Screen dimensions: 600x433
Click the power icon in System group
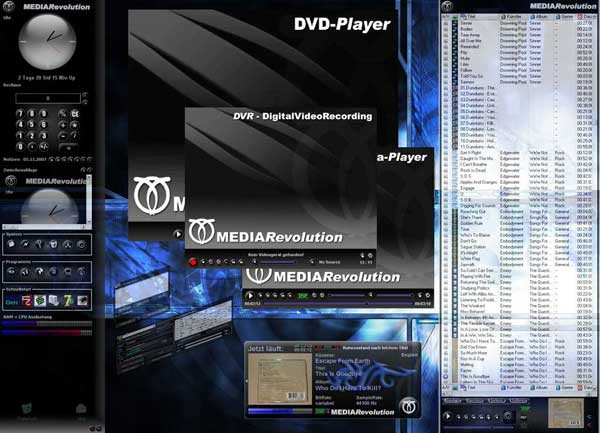[82, 244]
